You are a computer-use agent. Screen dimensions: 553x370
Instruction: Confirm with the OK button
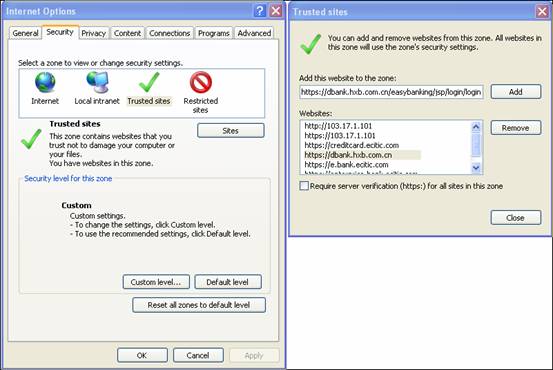pos(142,355)
